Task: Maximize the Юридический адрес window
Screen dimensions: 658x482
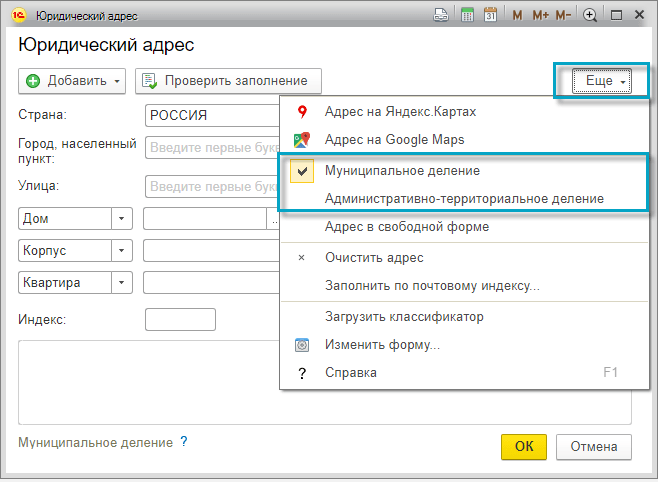Action: (616, 16)
